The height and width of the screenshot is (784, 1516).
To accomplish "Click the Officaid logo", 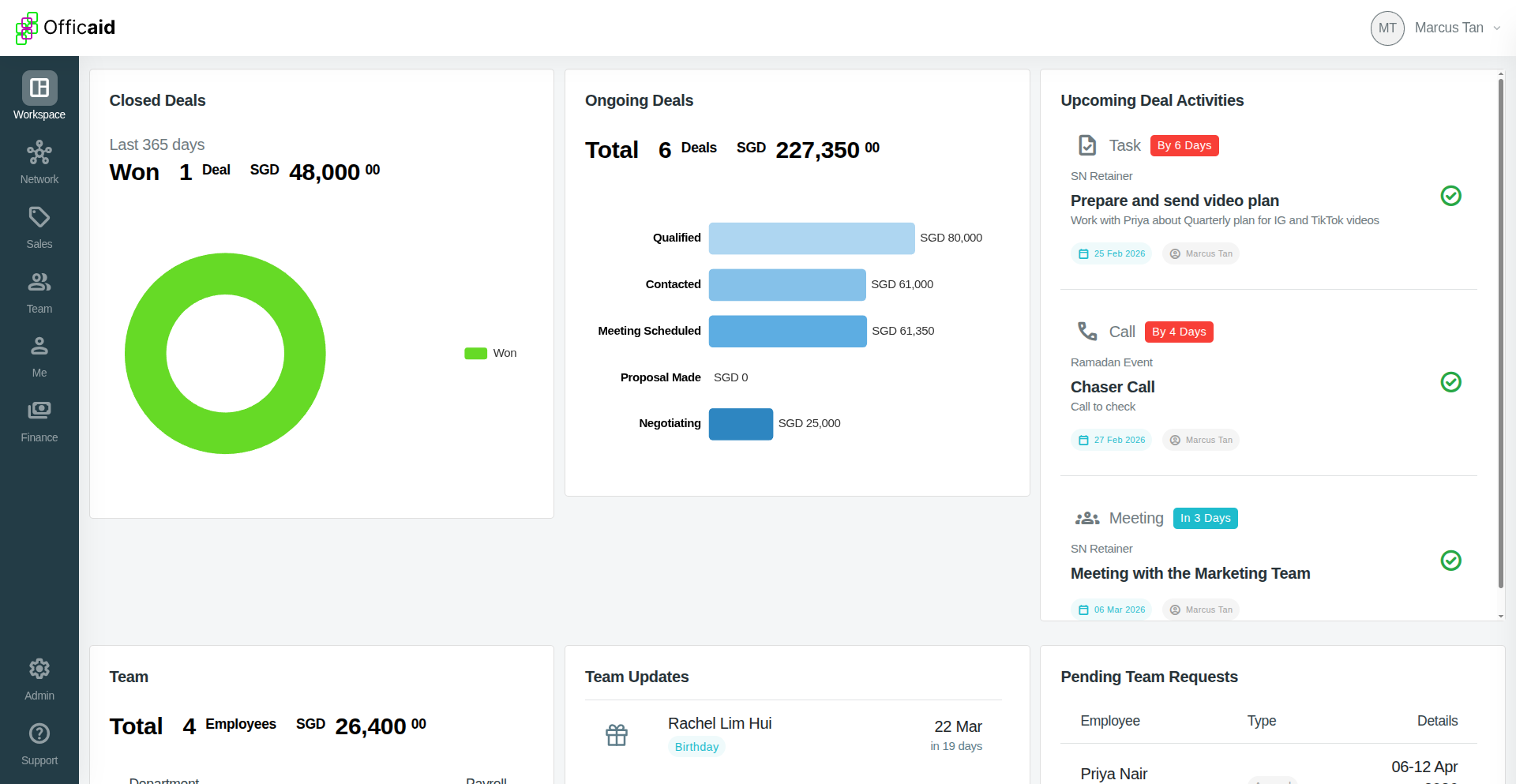I will tap(65, 28).
